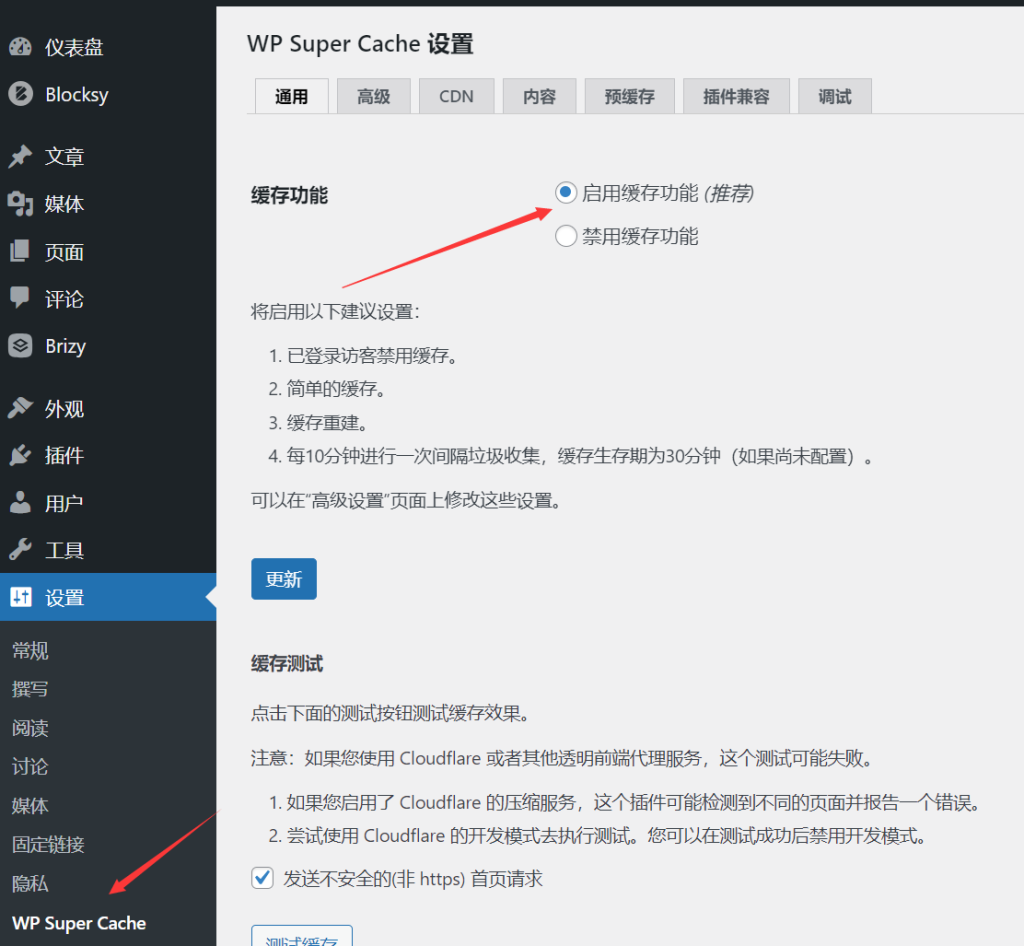This screenshot has height=946, width=1024.
Task: Expand the 设置 menu in sidebar
Action: tap(64, 598)
